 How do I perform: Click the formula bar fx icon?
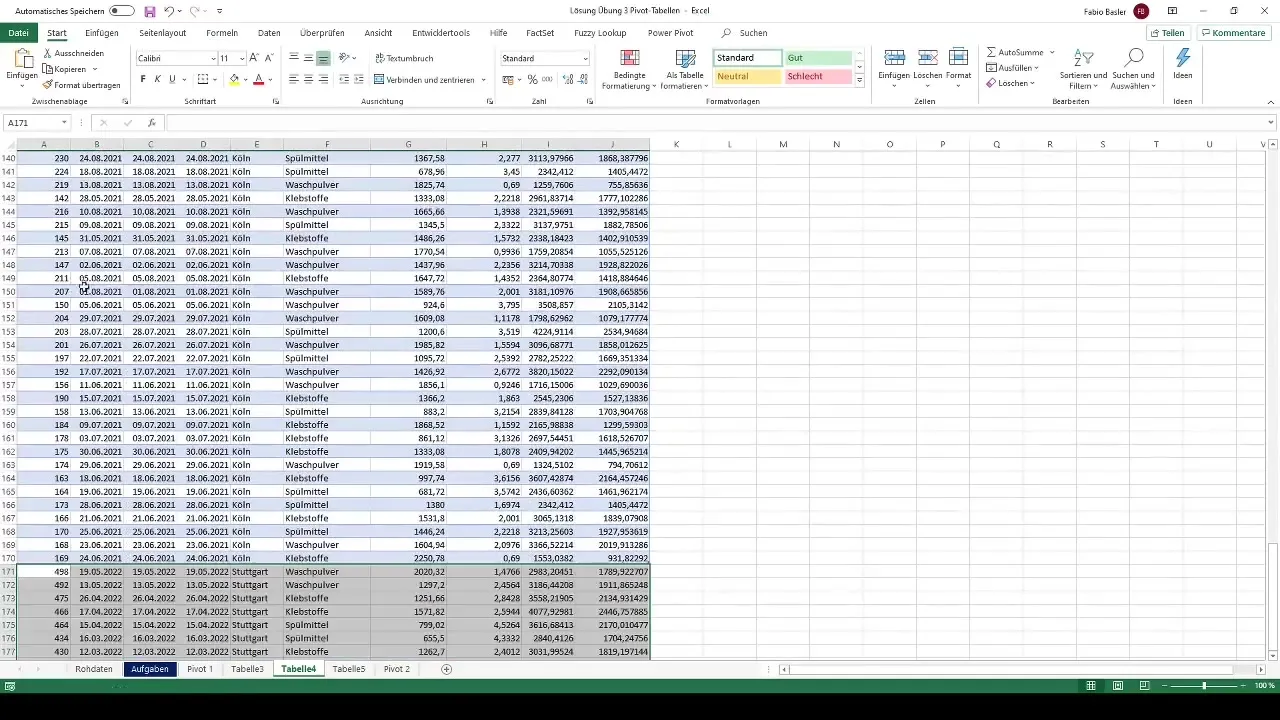[151, 122]
